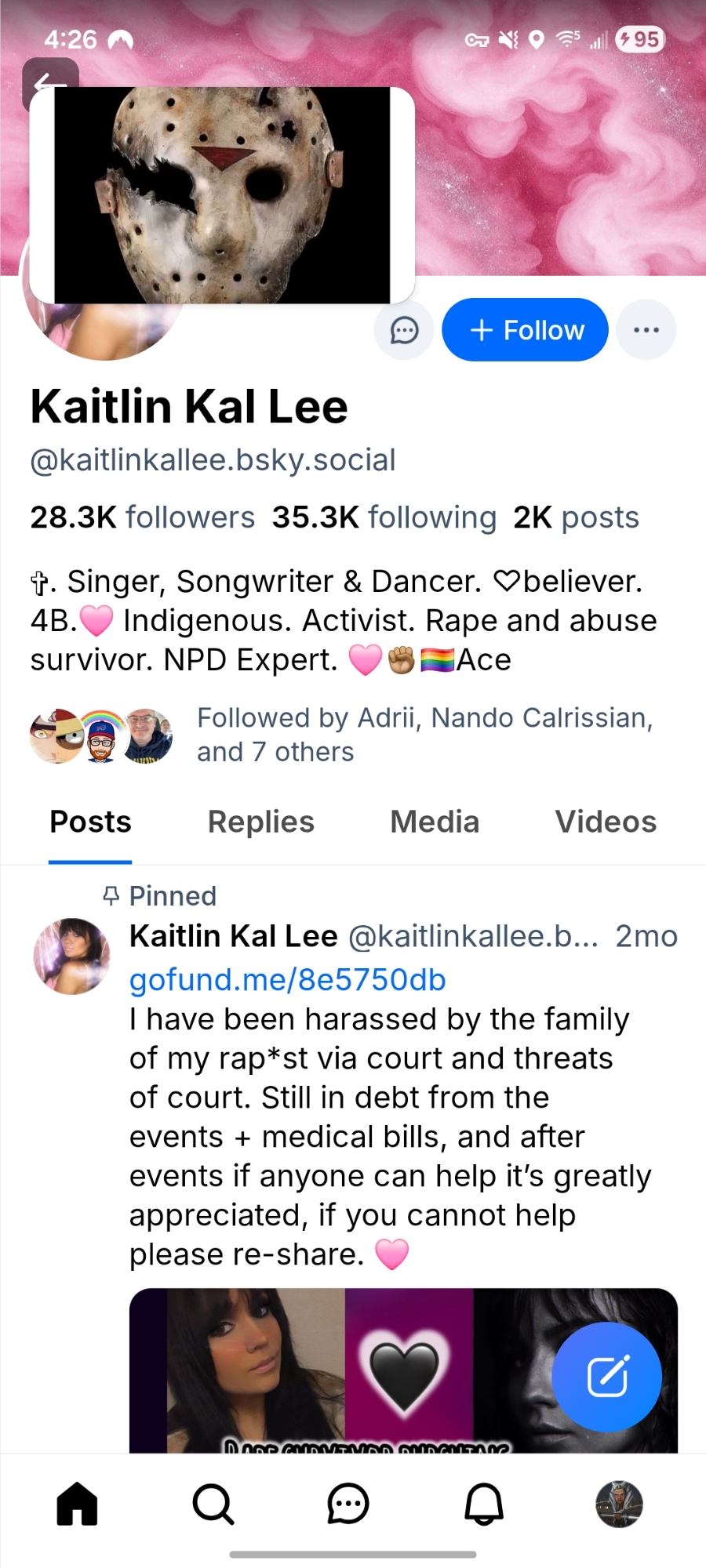Follow Kaitlin Kal Lee
The height and width of the screenshot is (1568, 706).
click(x=525, y=330)
